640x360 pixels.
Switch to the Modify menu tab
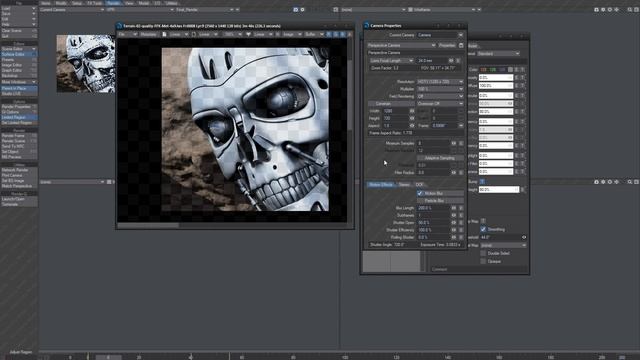point(61,3)
